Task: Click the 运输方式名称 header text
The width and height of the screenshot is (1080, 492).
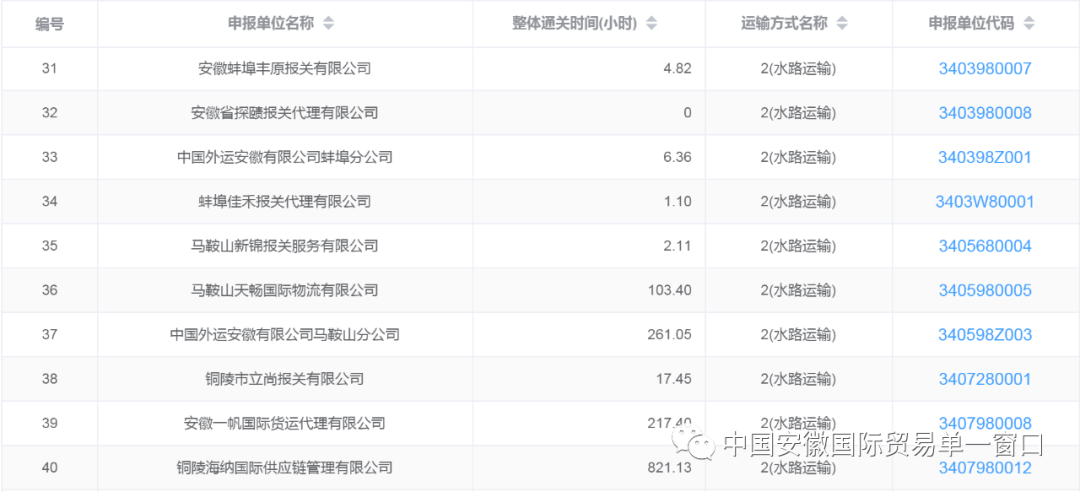Action: (784, 23)
